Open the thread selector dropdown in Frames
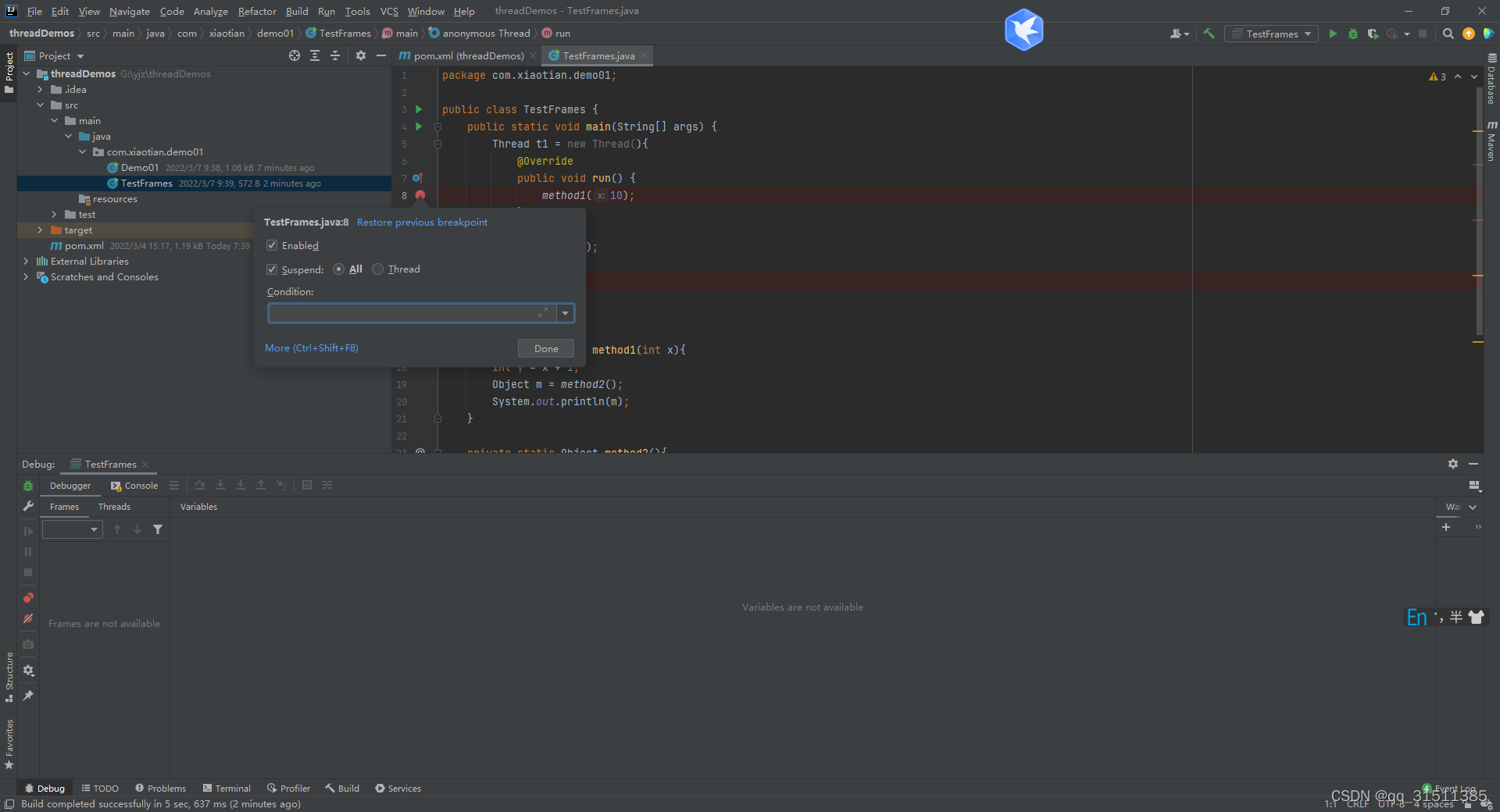The width and height of the screenshot is (1500, 812). (x=73, y=529)
